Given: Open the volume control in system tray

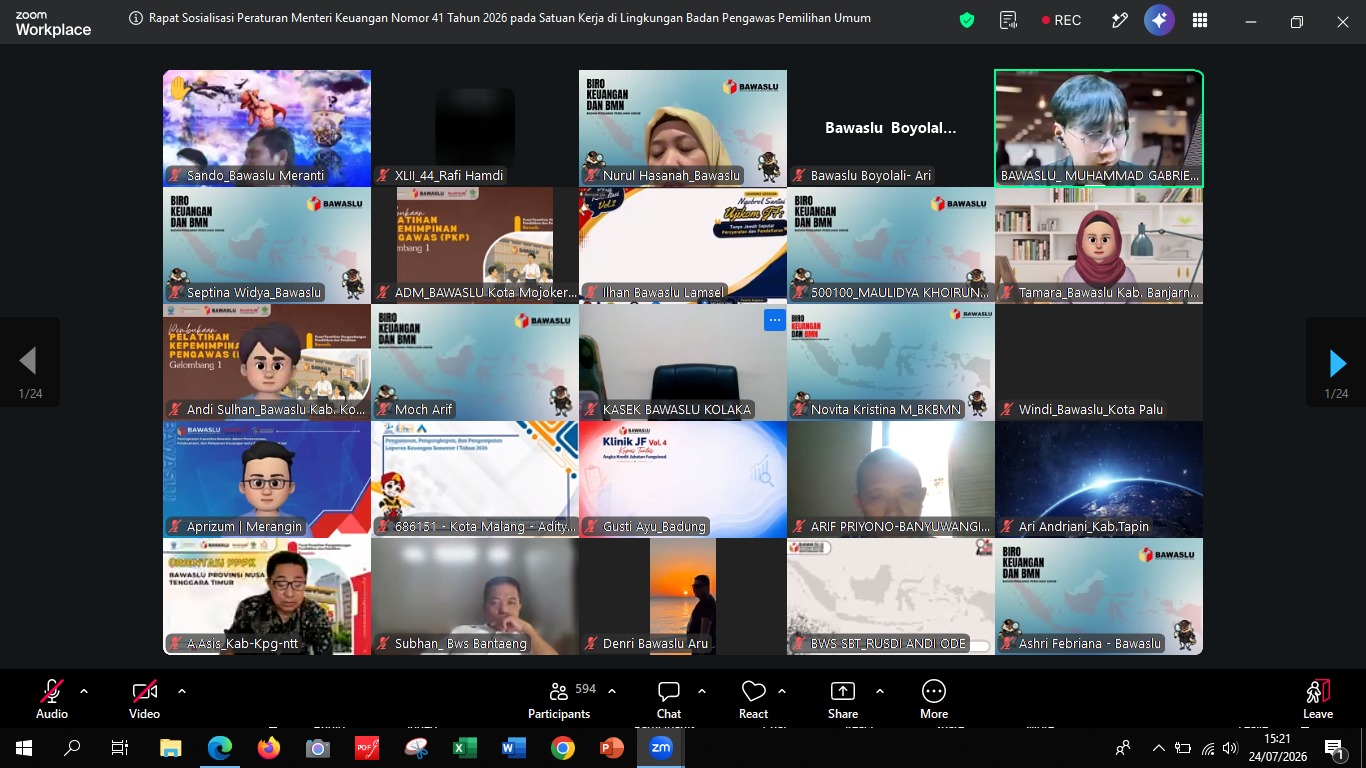Looking at the screenshot, I should pyautogui.click(x=1231, y=748).
